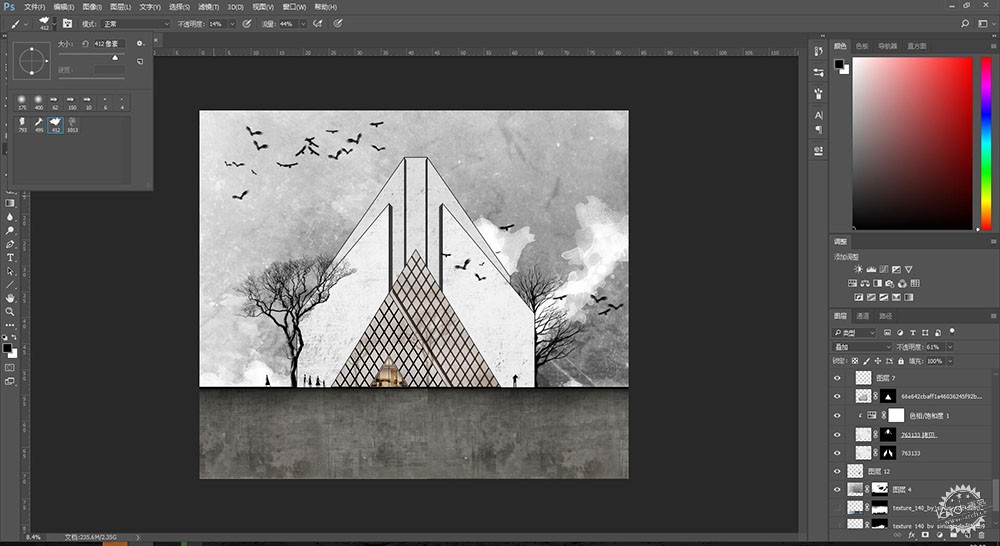Viewport: 1000px width, 546px height.
Task: Open the Search icon at top right
Action: coord(965,24)
